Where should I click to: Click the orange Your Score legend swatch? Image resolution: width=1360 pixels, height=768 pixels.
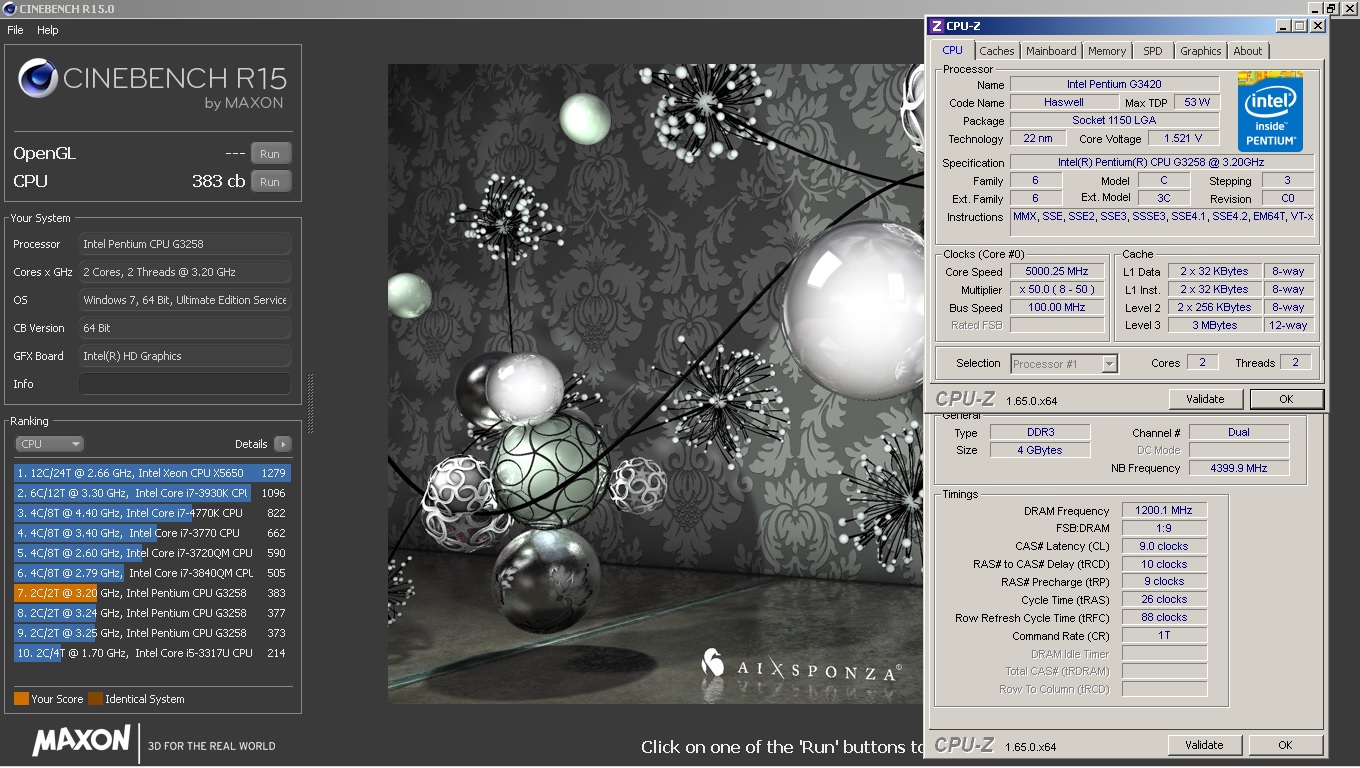click(21, 699)
